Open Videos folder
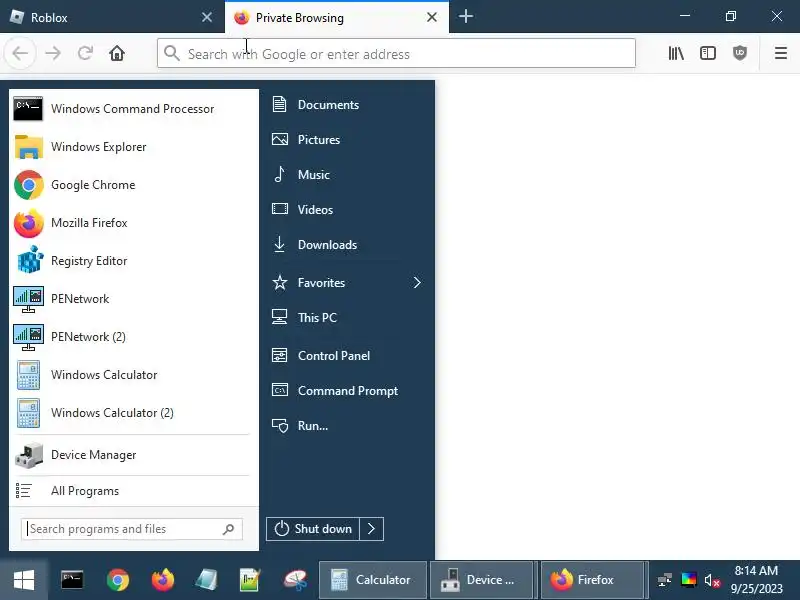The width and height of the screenshot is (800, 600). [x=347, y=210]
